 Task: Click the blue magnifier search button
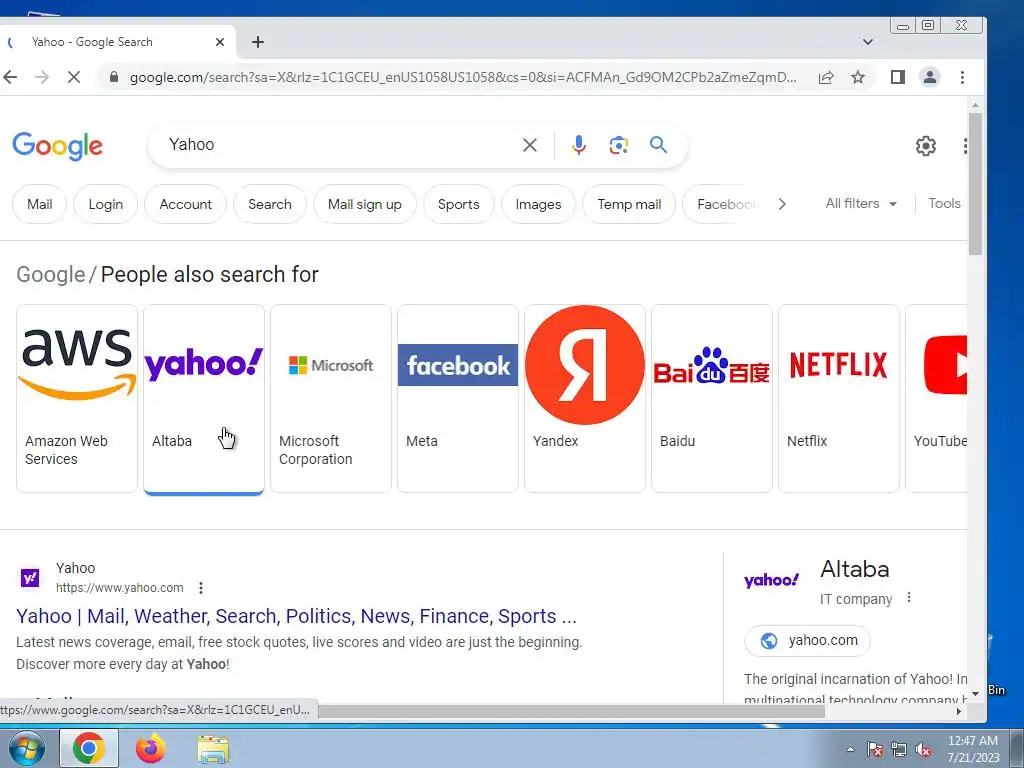coord(658,144)
